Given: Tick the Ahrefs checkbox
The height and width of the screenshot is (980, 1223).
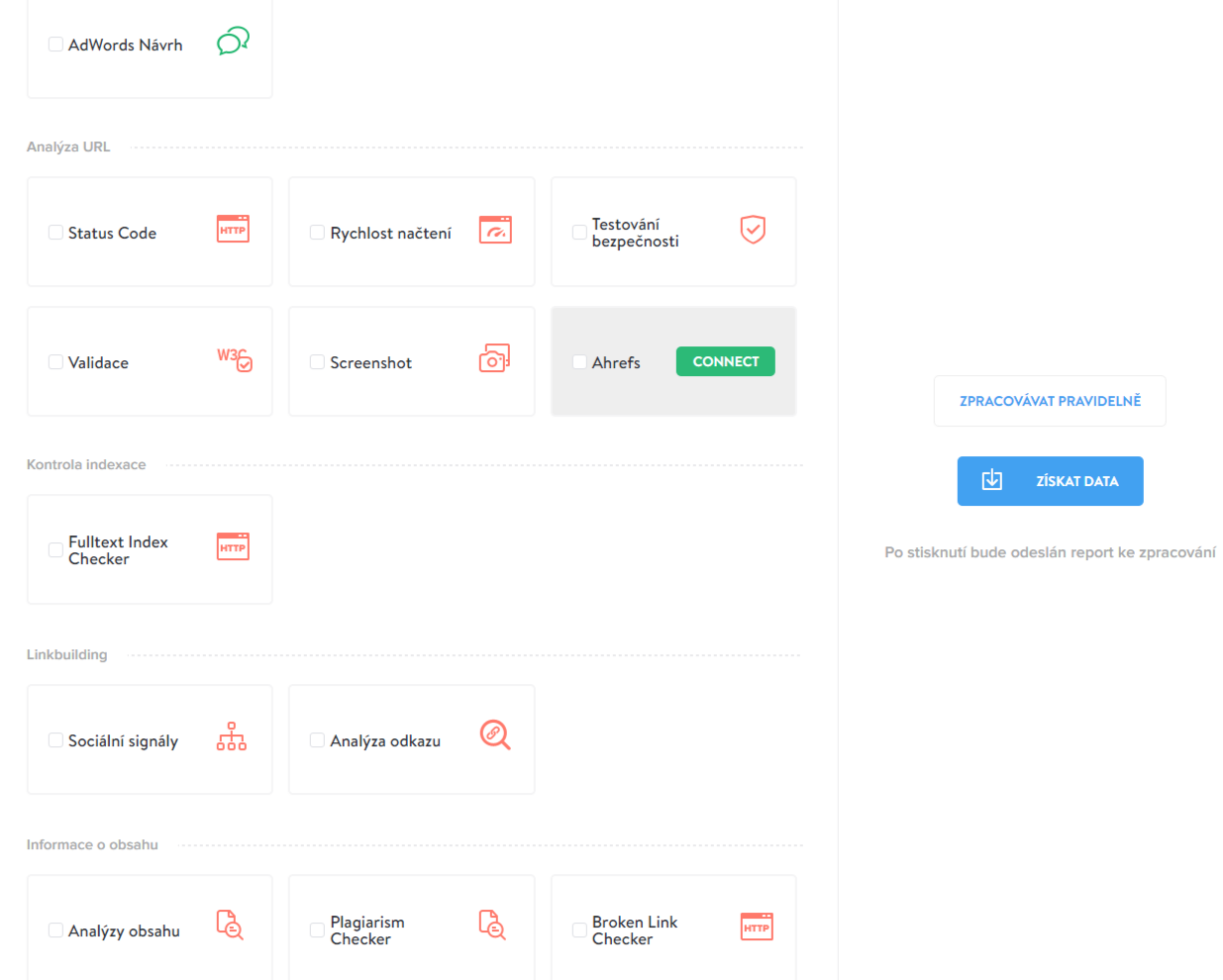Looking at the screenshot, I should (579, 362).
